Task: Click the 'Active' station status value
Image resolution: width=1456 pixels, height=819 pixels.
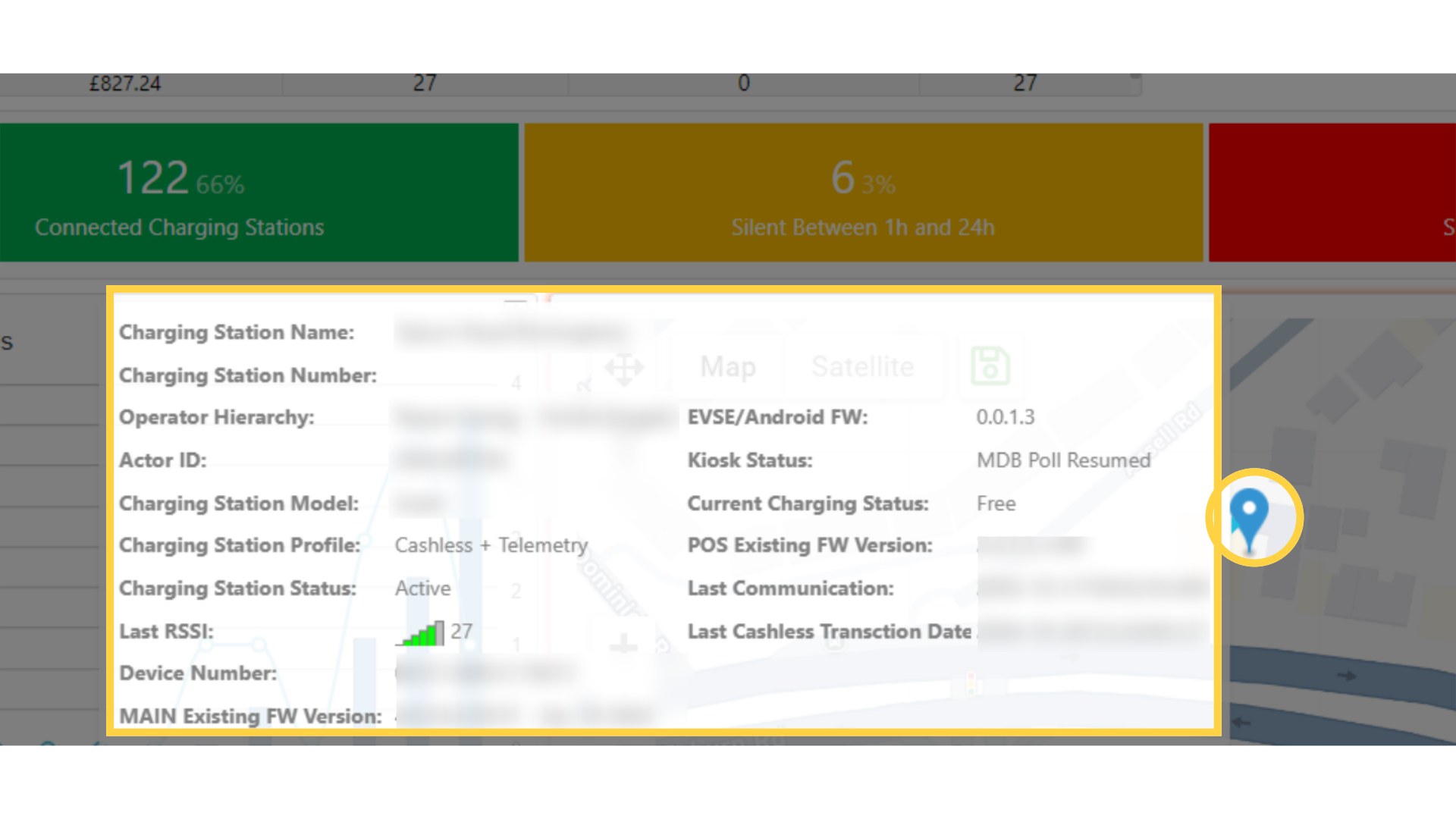Action: [422, 588]
